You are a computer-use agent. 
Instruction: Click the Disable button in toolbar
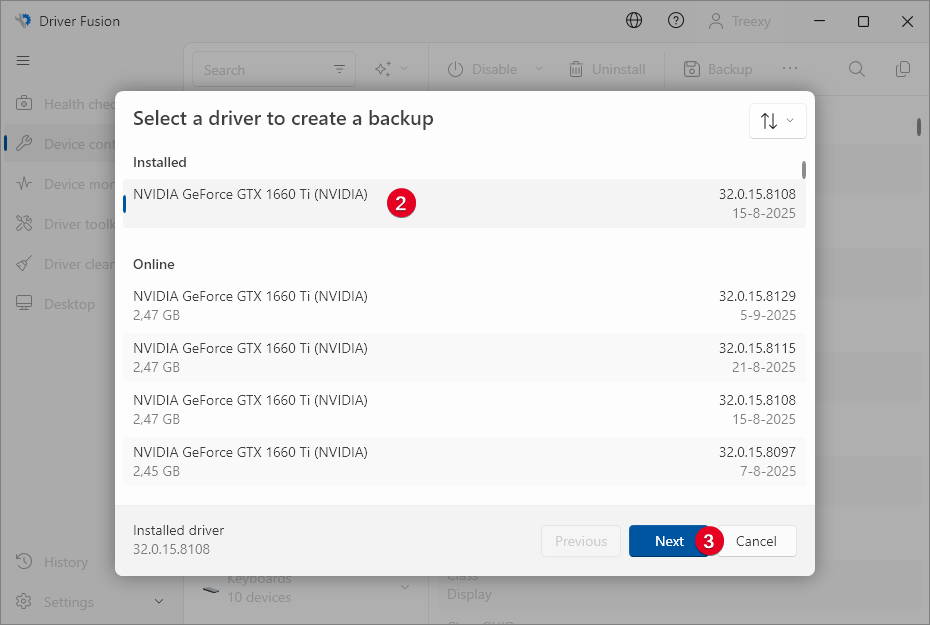pos(482,69)
